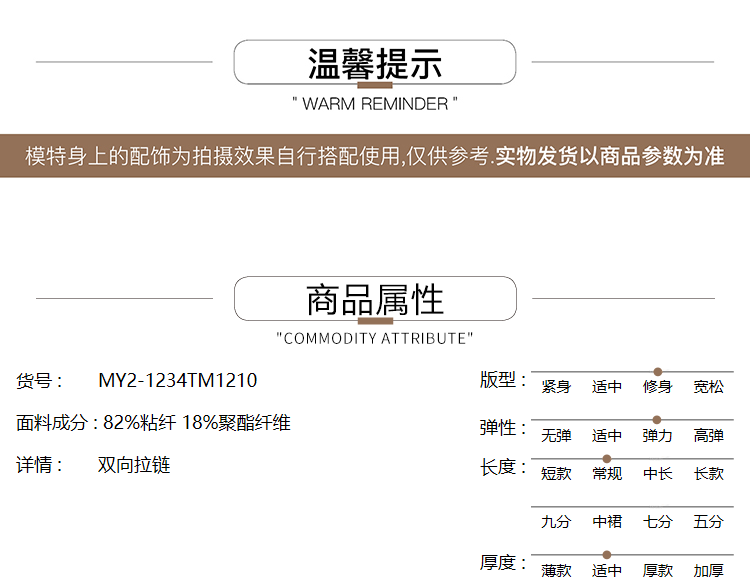This screenshot has width=750, height=580.
Task: Select 薄款 thickness option
Action: [556, 570]
